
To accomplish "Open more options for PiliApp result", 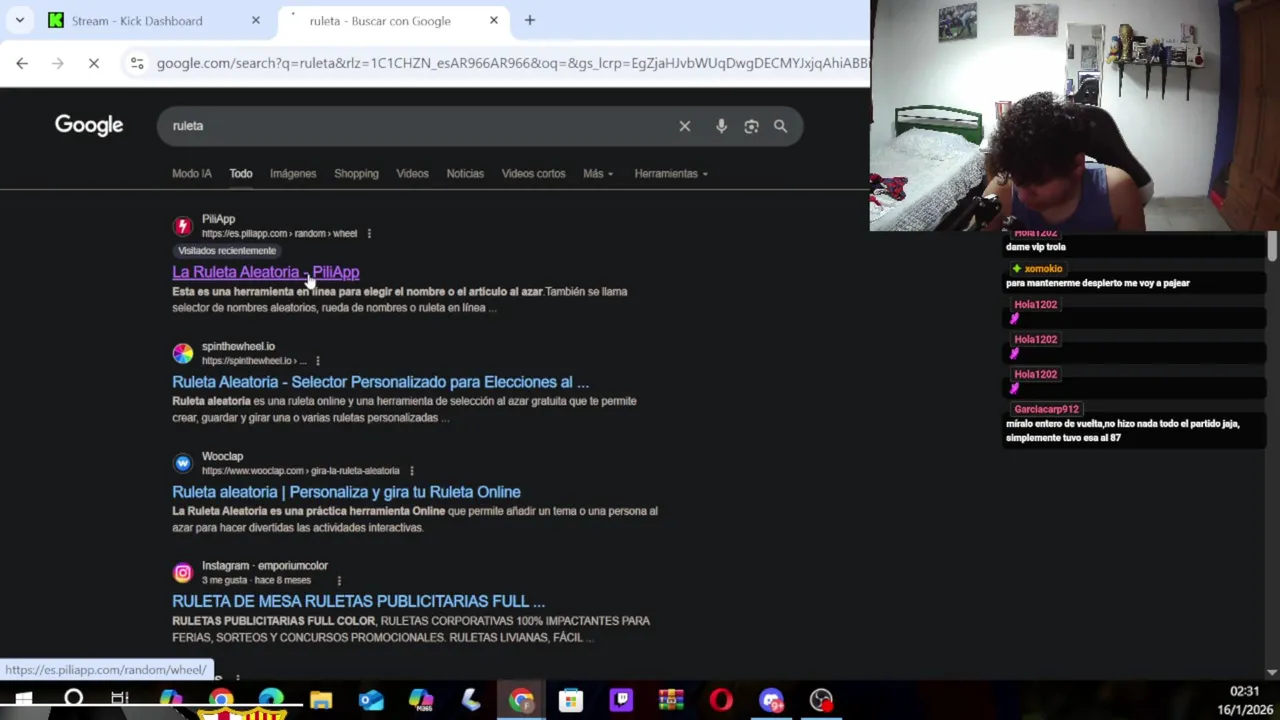I will click(x=369, y=233).
